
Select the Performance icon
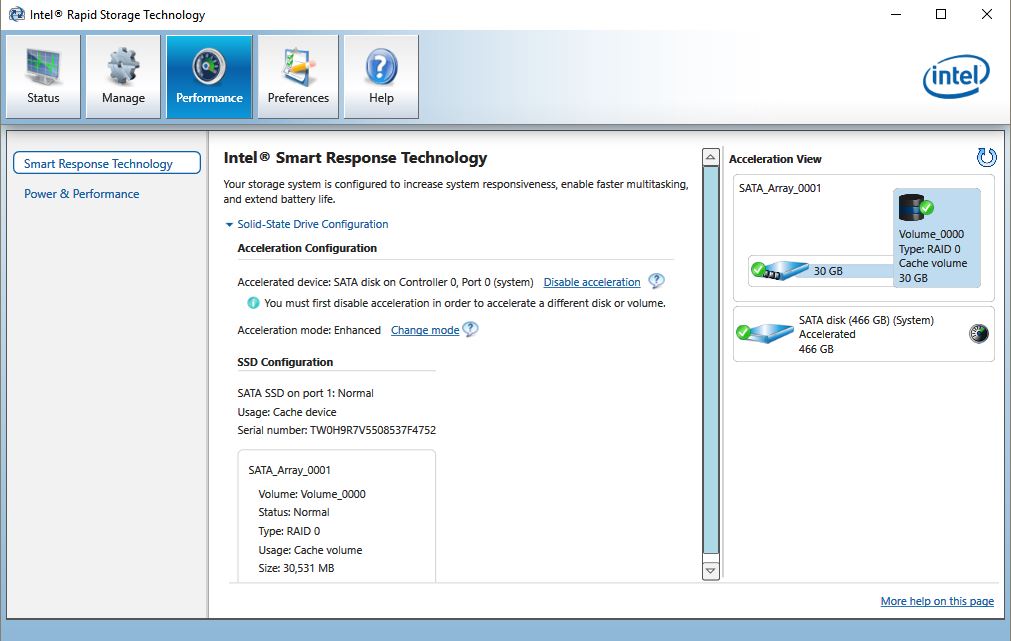click(208, 75)
